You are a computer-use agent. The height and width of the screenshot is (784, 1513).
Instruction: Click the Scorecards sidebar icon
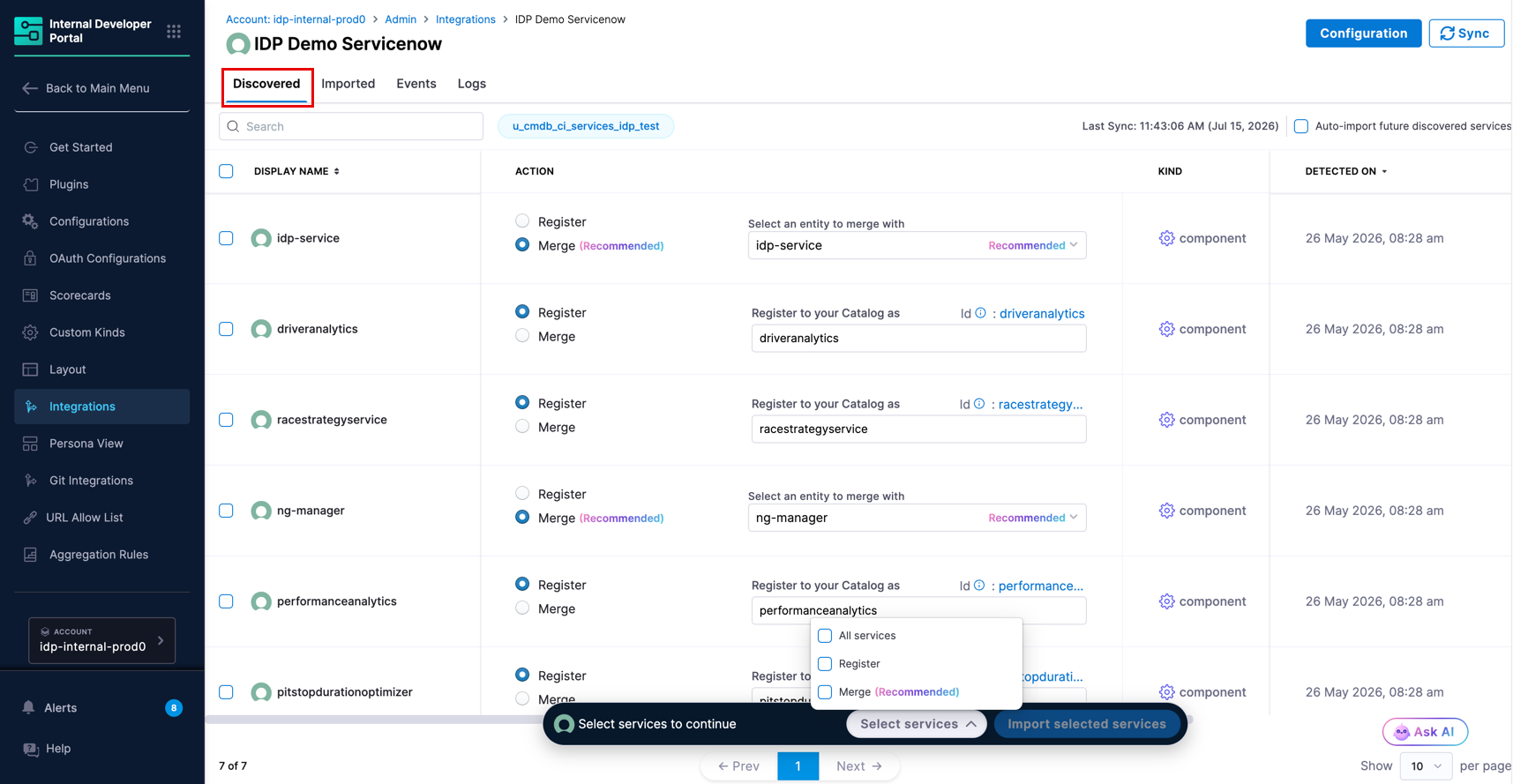coord(31,295)
